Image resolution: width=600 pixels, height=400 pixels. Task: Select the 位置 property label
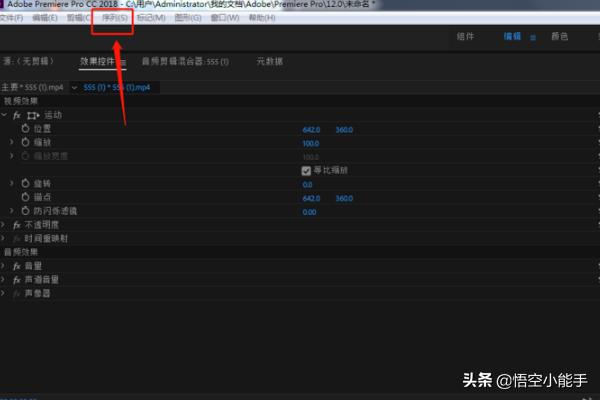tap(42, 129)
